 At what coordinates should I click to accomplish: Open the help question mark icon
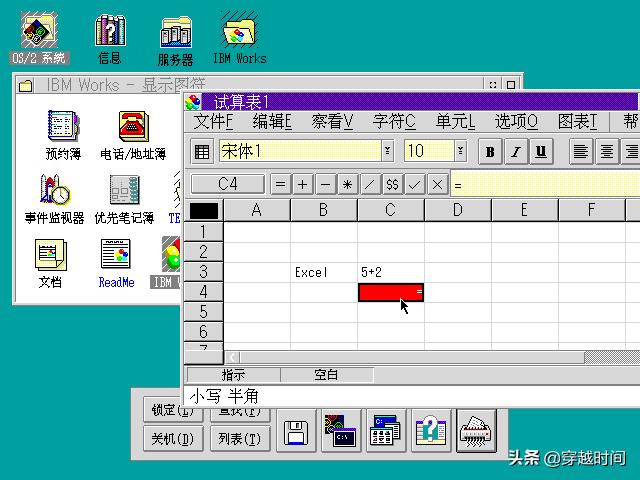click(430, 431)
